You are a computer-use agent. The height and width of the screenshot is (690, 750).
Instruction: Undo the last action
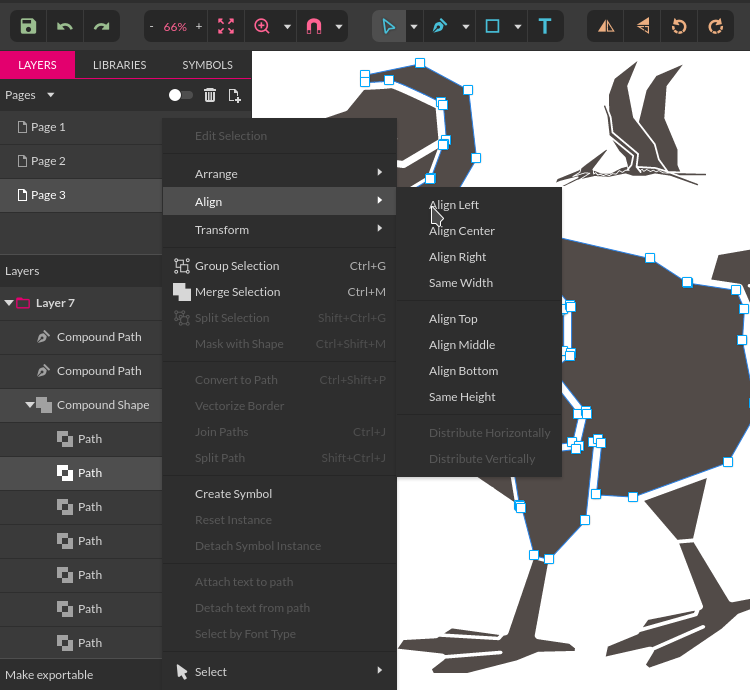coord(65,26)
